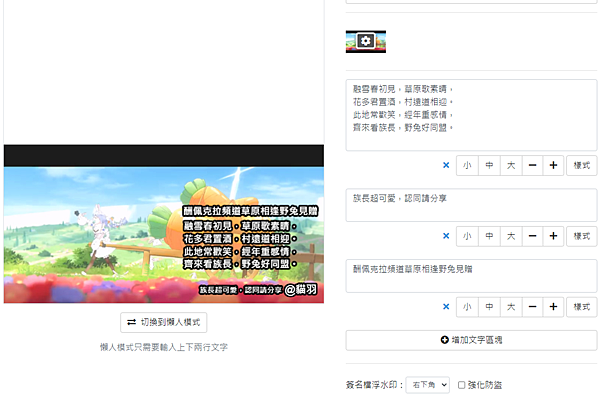Pick 大 size for 酬佩克拉頻道 block
The height and width of the screenshot is (396, 600).
(x=511, y=307)
